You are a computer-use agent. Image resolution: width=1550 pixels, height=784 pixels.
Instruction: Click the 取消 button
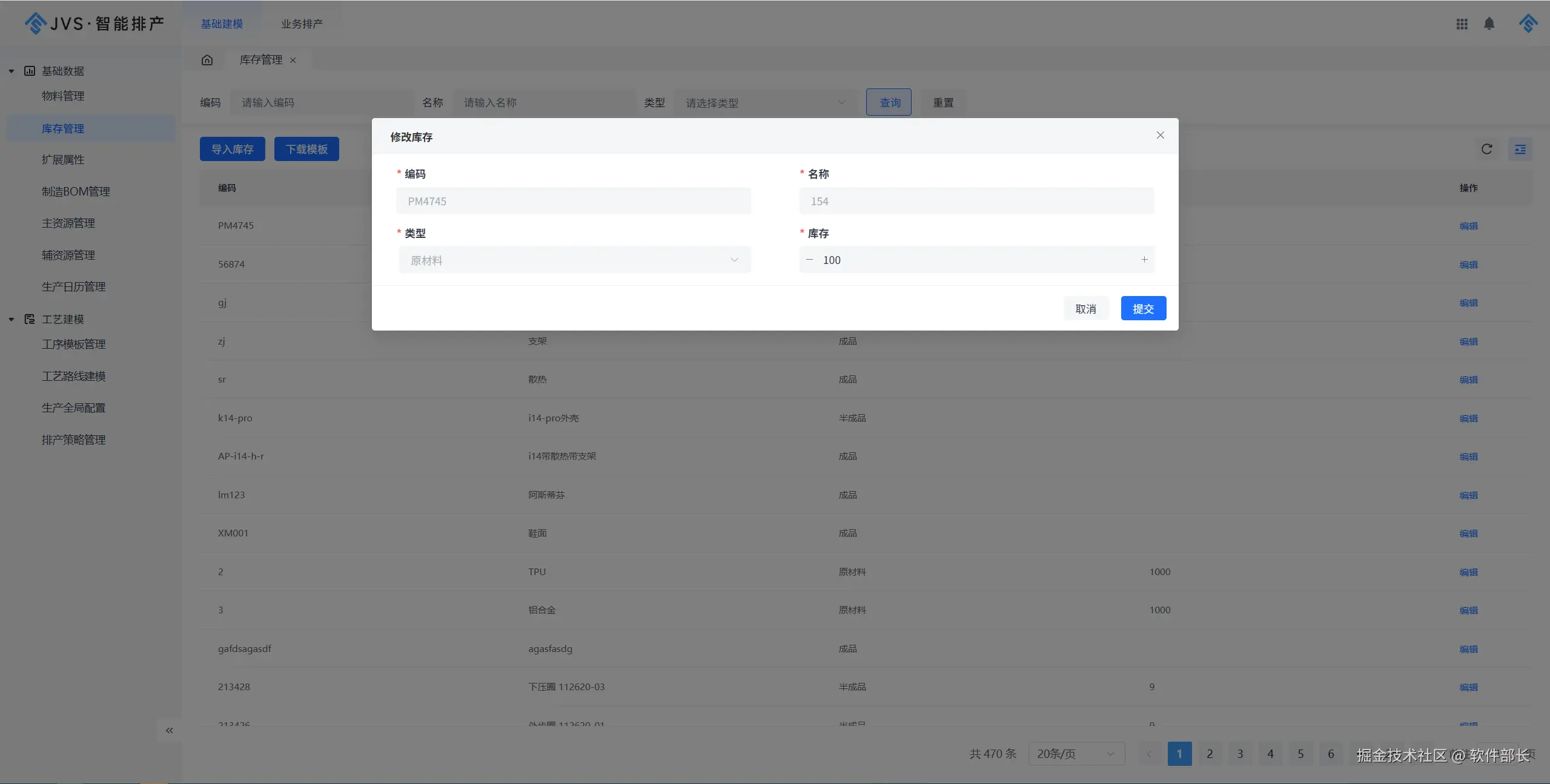(x=1085, y=309)
